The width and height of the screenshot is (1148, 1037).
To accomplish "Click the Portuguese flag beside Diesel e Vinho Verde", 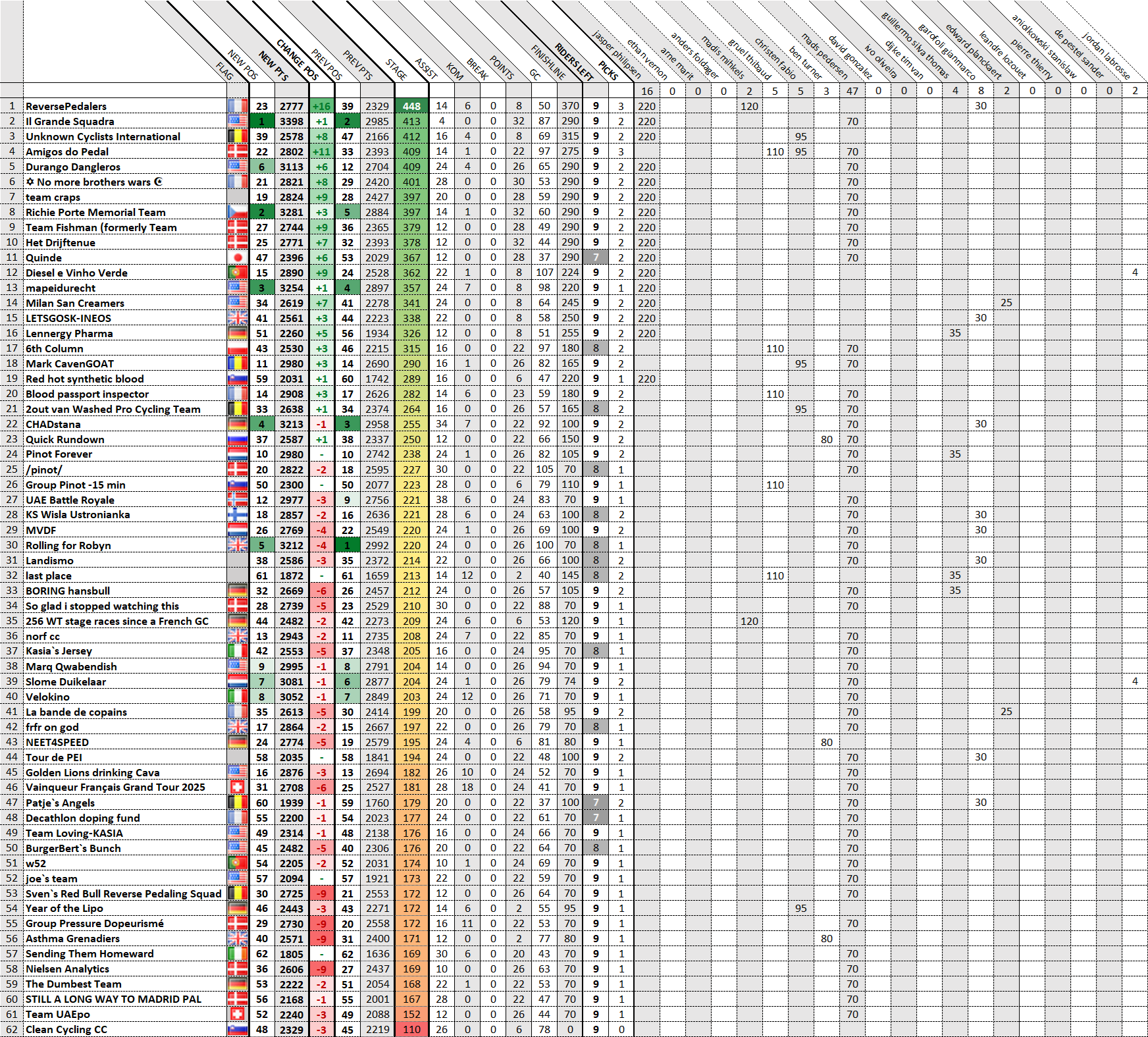I will 238,273.
